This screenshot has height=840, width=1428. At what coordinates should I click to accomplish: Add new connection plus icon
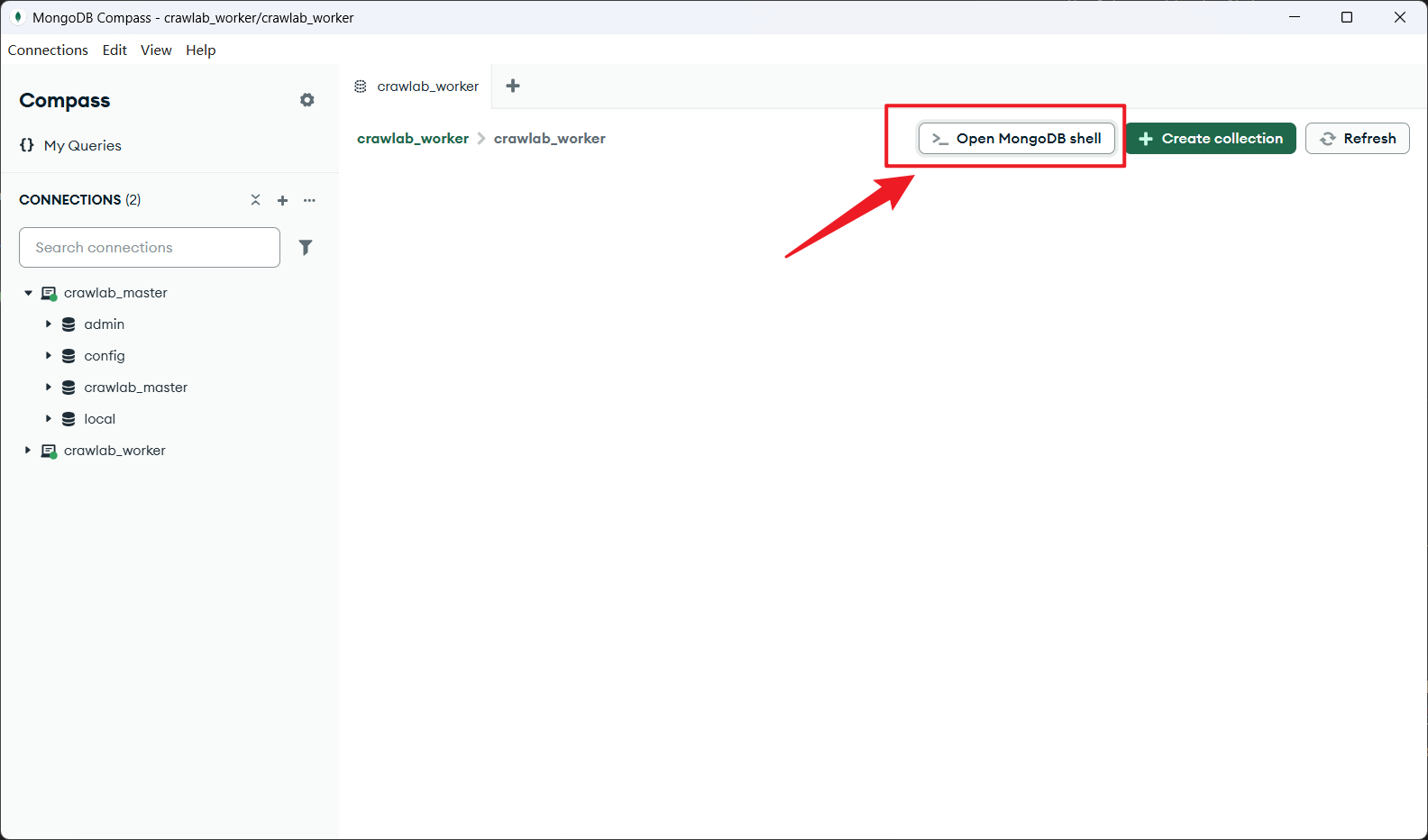pyautogui.click(x=282, y=200)
